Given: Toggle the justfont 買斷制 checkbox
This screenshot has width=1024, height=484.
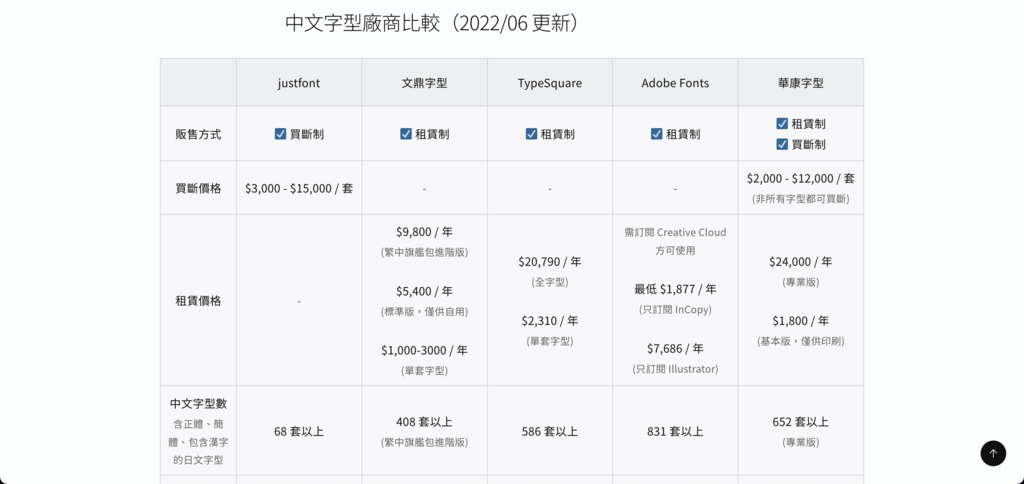Looking at the screenshot, I should coord(280,134).
